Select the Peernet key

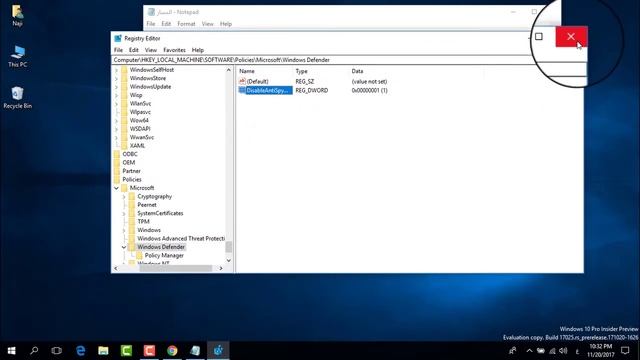pyautogui.click(x=147, y=205)
